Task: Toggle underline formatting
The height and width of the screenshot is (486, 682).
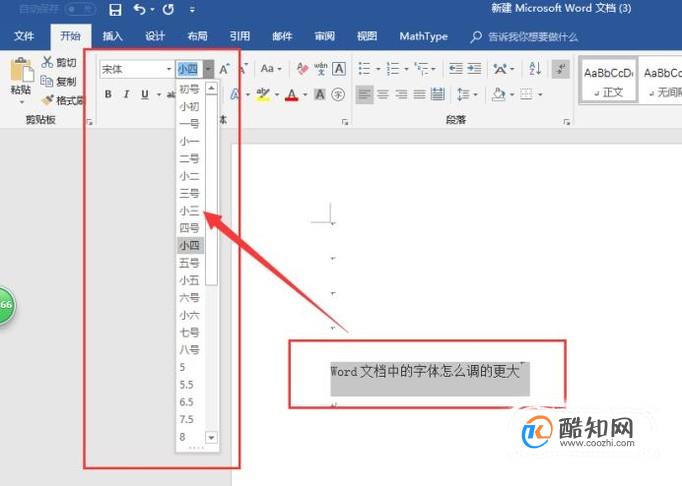Action: coord(145,94)
